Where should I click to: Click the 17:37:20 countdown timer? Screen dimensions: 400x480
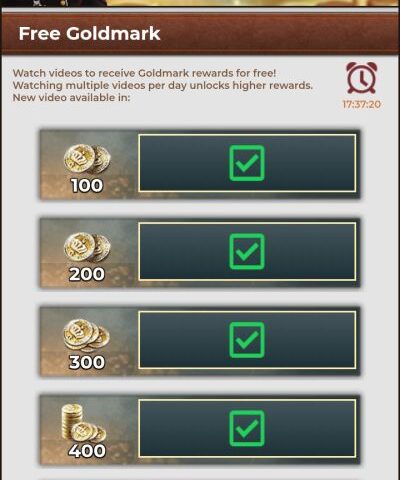(362, 104)
